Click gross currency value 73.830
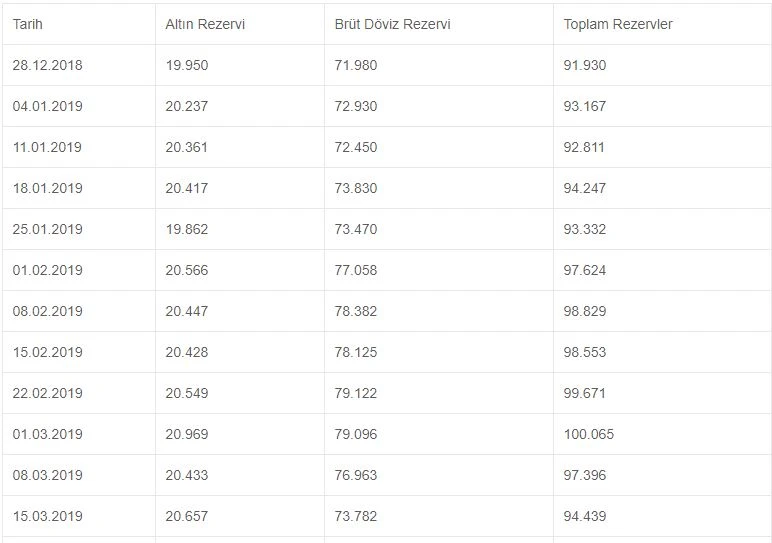Viewport: 772px width, 543px height. [356, 188]
